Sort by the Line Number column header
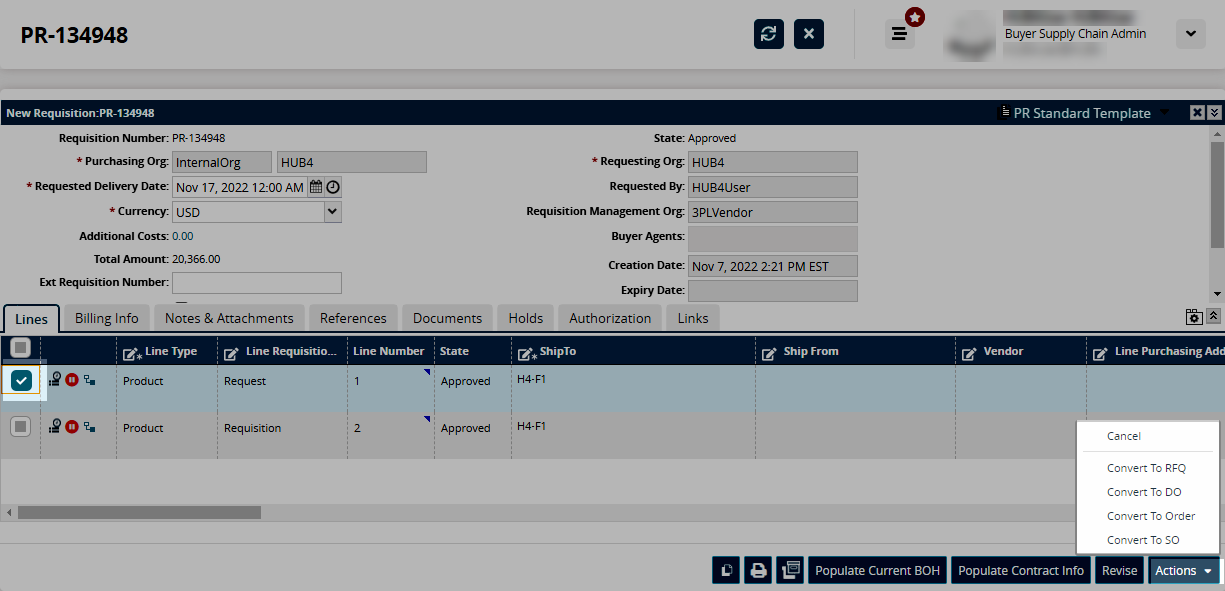 point(389,351)
